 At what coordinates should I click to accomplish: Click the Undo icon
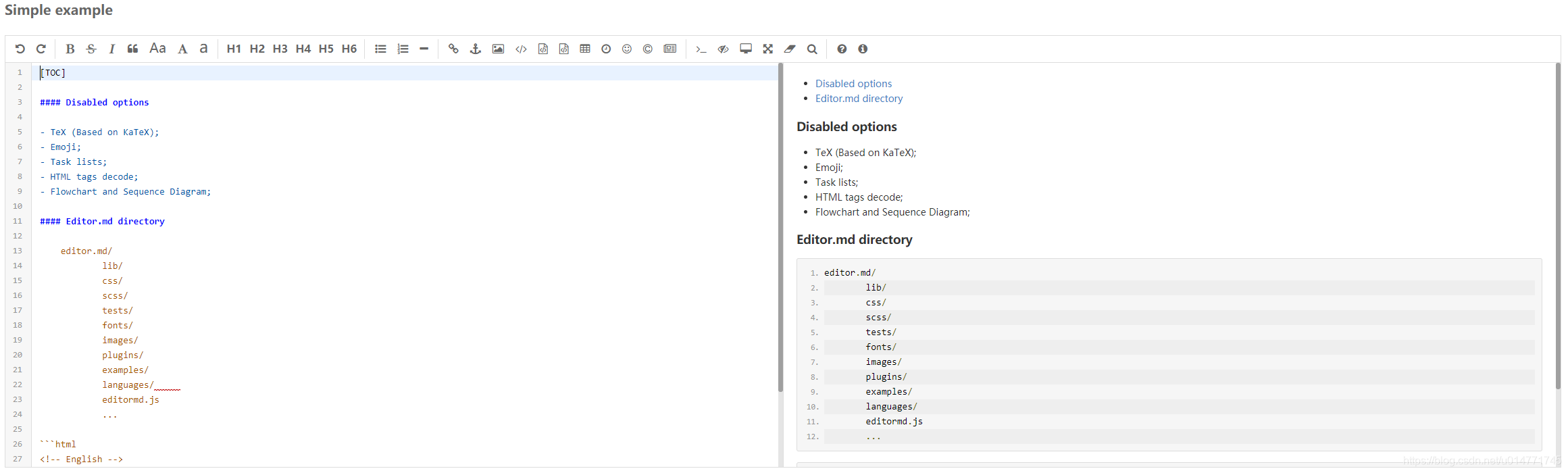coord(20,49)
